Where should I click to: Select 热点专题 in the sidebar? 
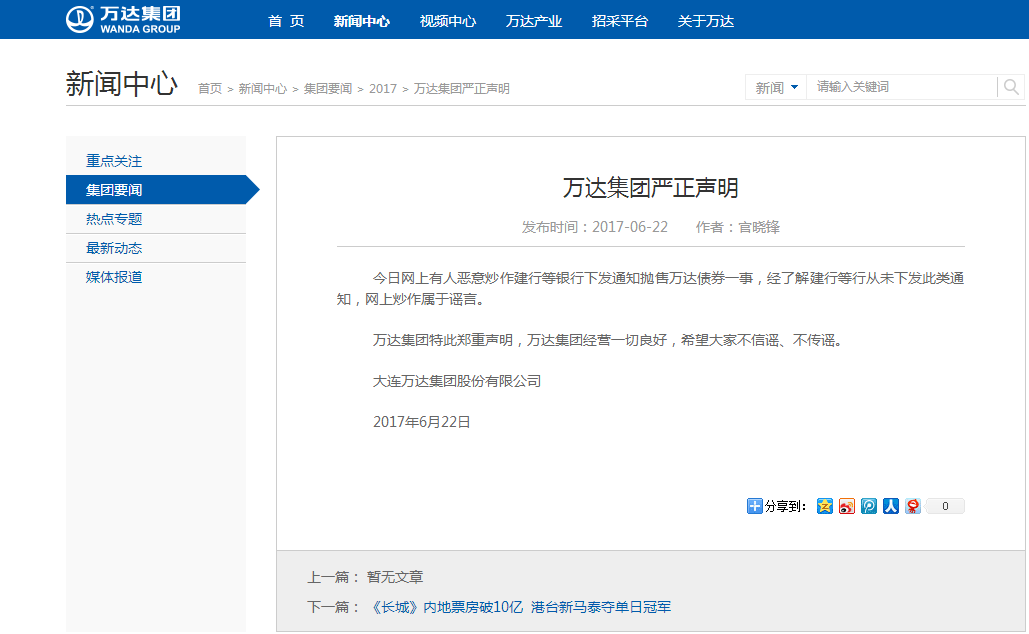114,219
